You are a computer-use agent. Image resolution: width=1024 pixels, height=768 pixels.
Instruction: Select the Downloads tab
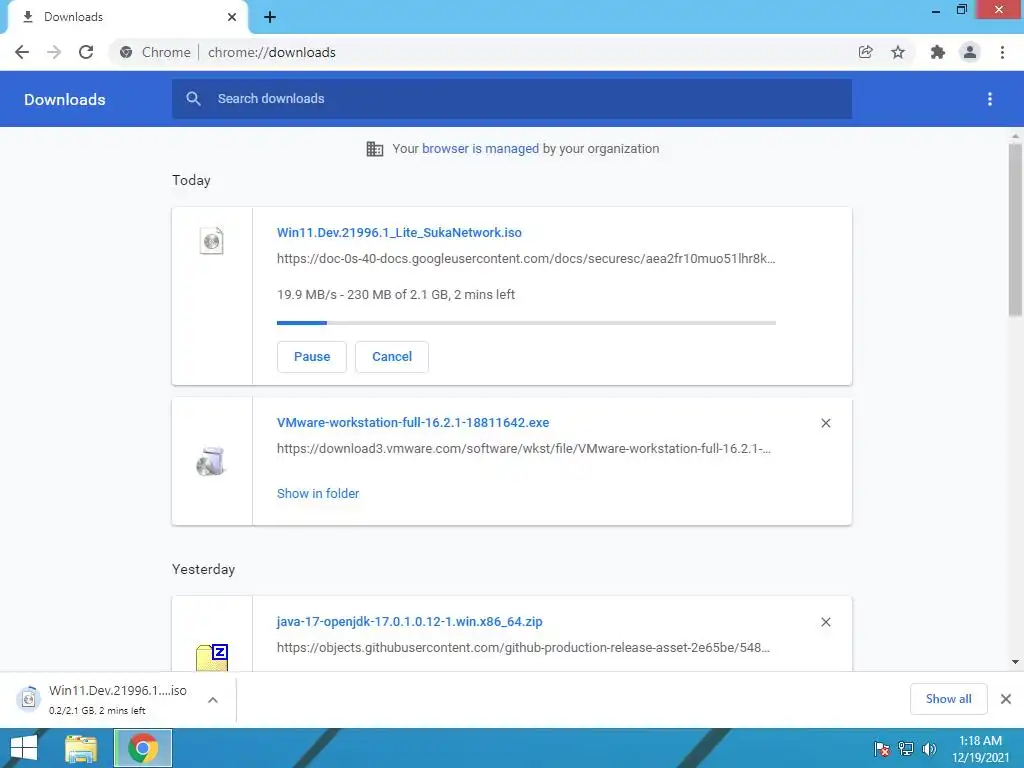127,17
